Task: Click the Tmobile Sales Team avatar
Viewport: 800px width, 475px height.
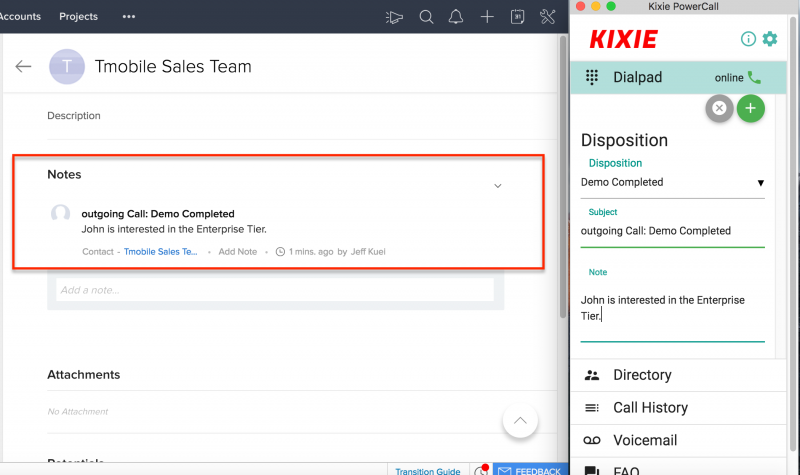Action: click(x=67, y=66)
